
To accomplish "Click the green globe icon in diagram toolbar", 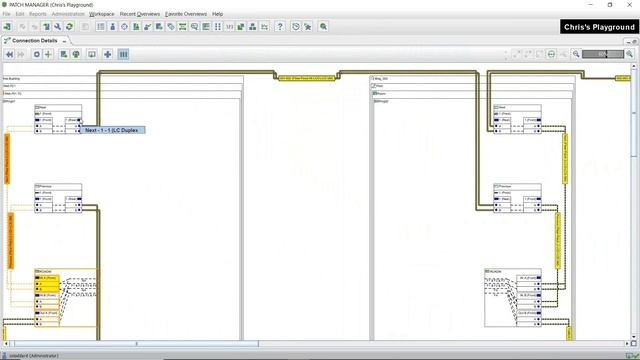I will click(76, 54).
